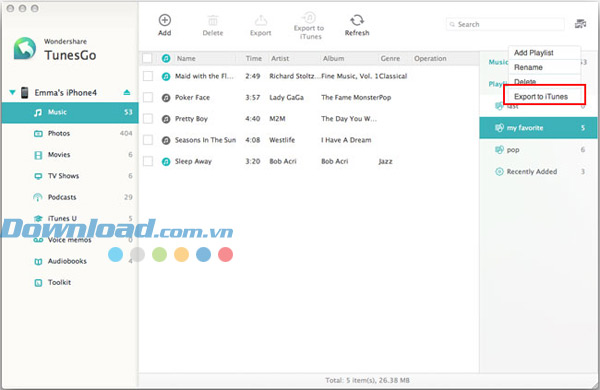Click the 2:49 time cell
600x390 pixels.
tap(253, 76)
